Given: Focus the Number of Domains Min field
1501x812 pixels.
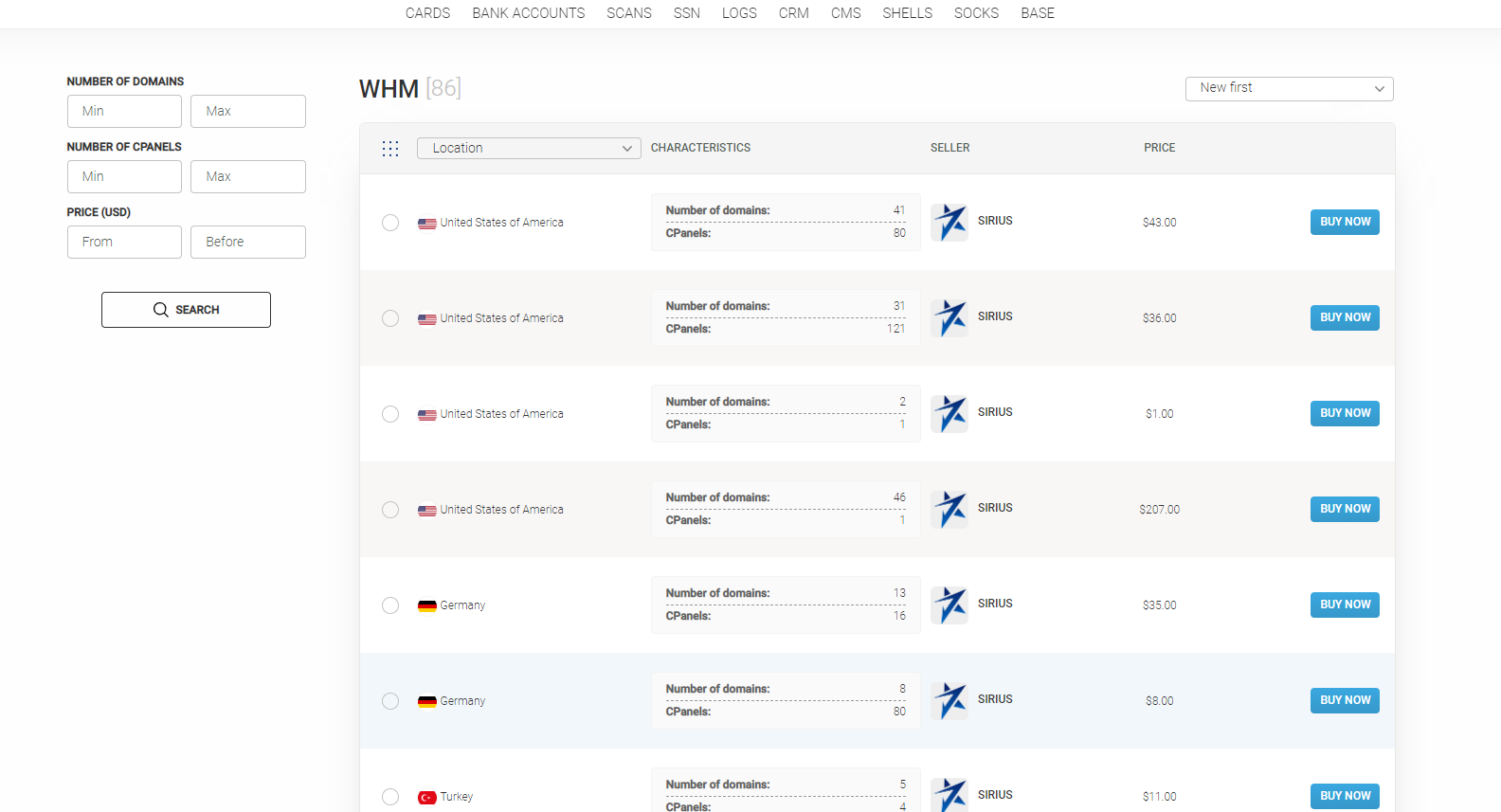Looking at the screenshot, I should [x=124, y=111].
